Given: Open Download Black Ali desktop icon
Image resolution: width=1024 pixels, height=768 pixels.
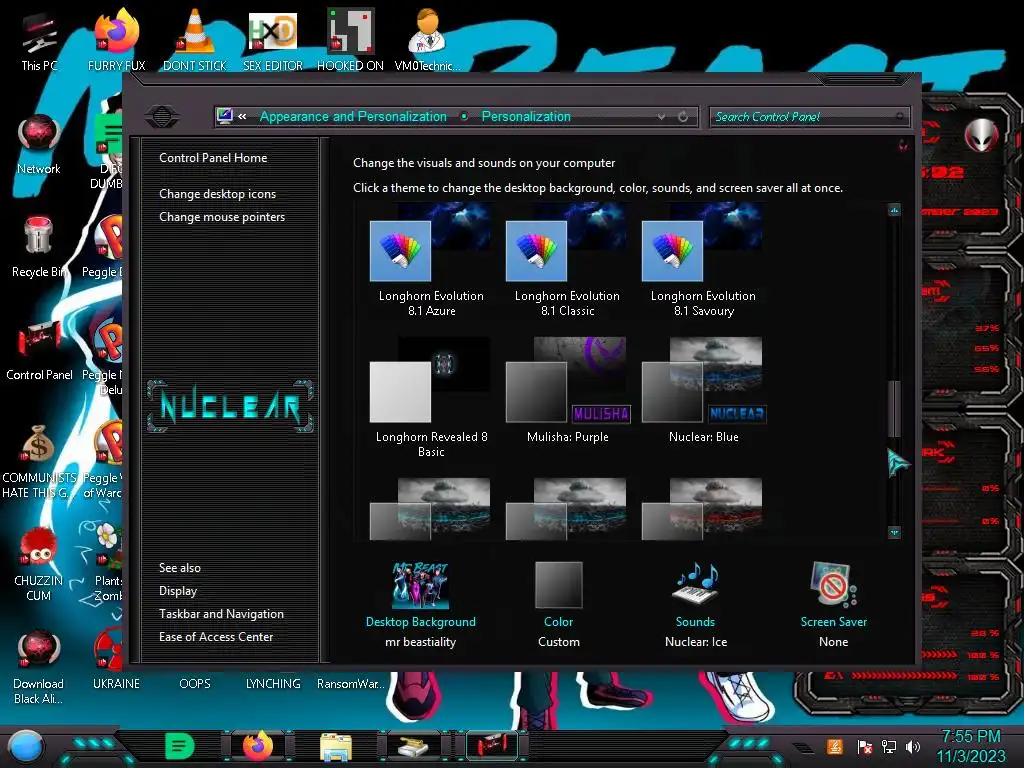Looking at the screenshot, I should pyautogui.click(x=39, y=667).
